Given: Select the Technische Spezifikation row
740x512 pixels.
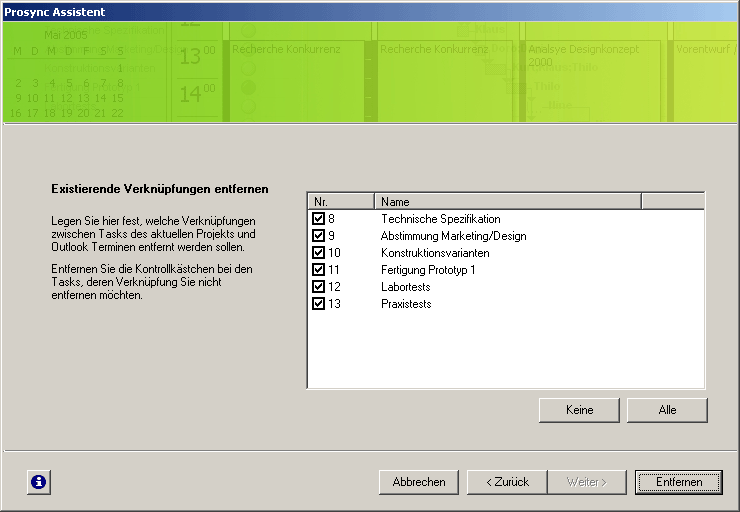Looking at the screenshot, I should (x=440, y=219).
